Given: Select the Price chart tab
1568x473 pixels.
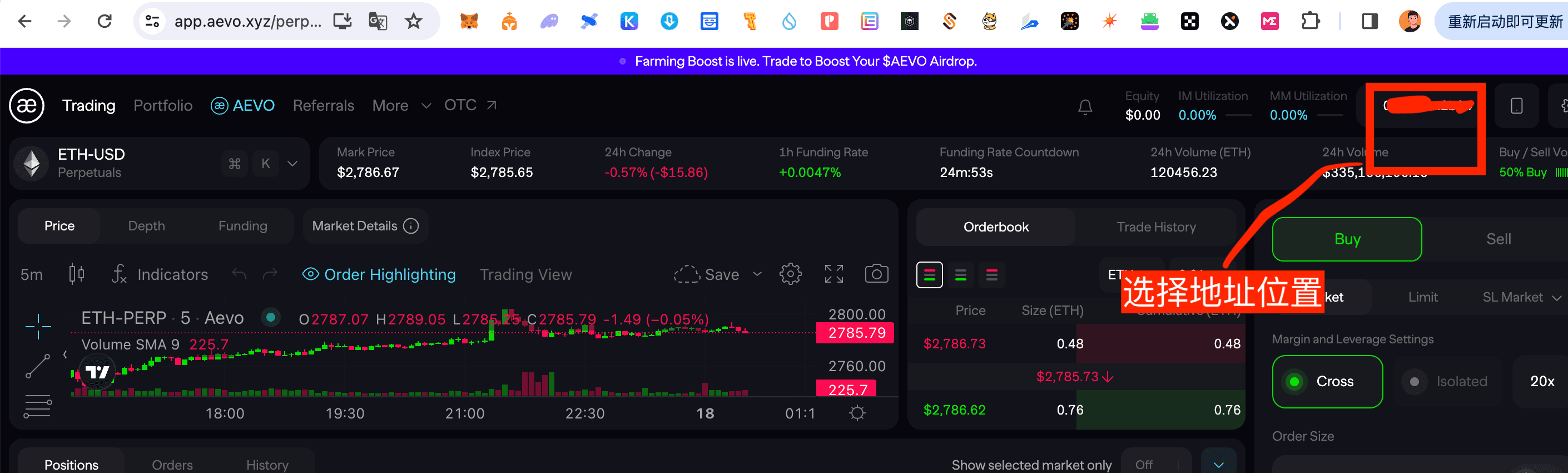Looking at the screenshot, I should [59, 226].
